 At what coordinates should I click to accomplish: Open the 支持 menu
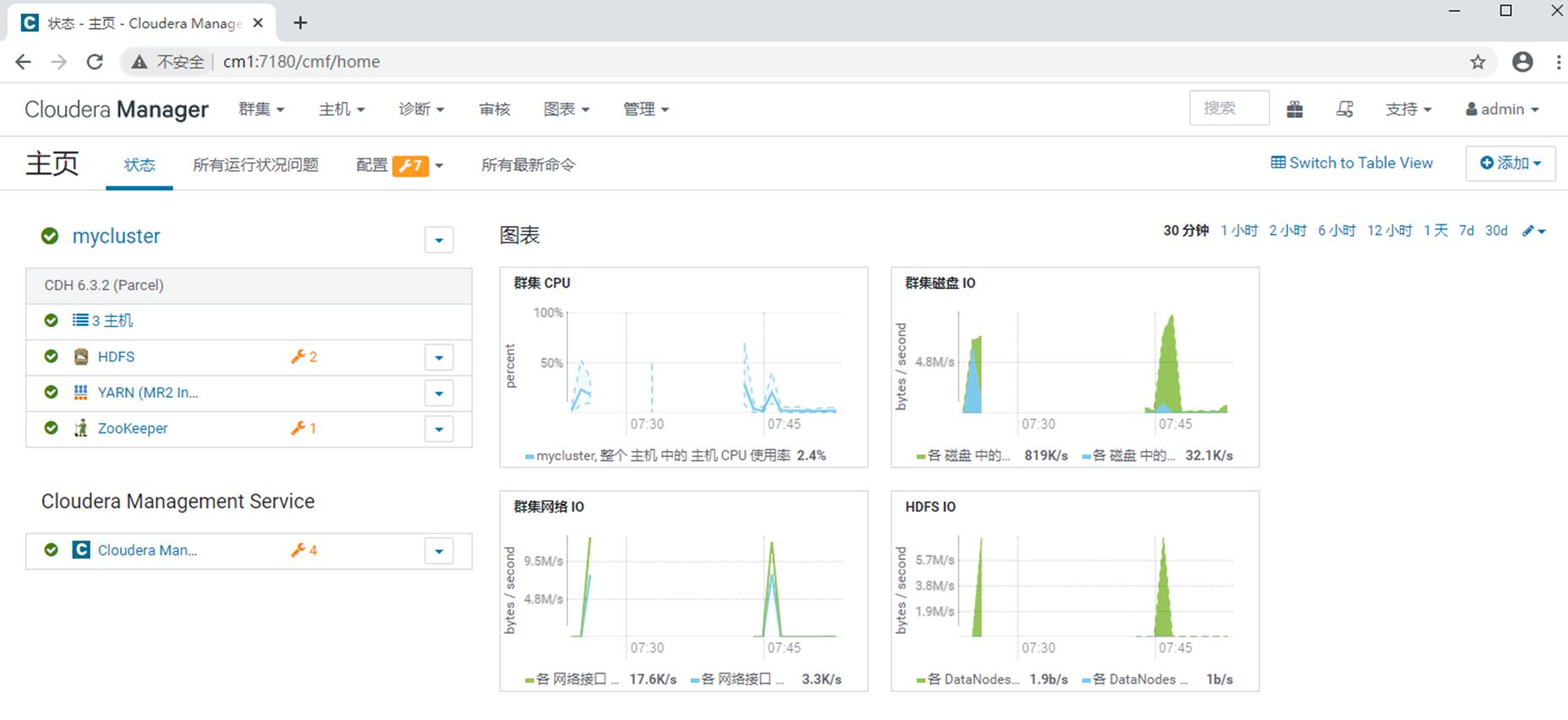coord(1409,110)
